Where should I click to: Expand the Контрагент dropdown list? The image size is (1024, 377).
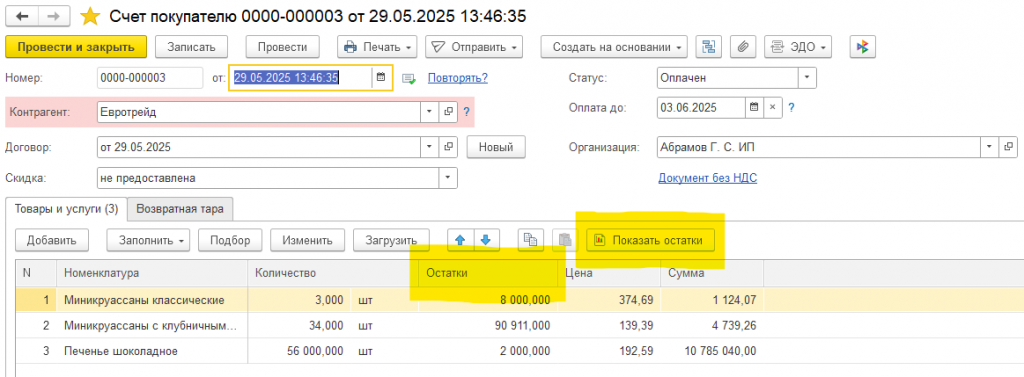point(430,111)
